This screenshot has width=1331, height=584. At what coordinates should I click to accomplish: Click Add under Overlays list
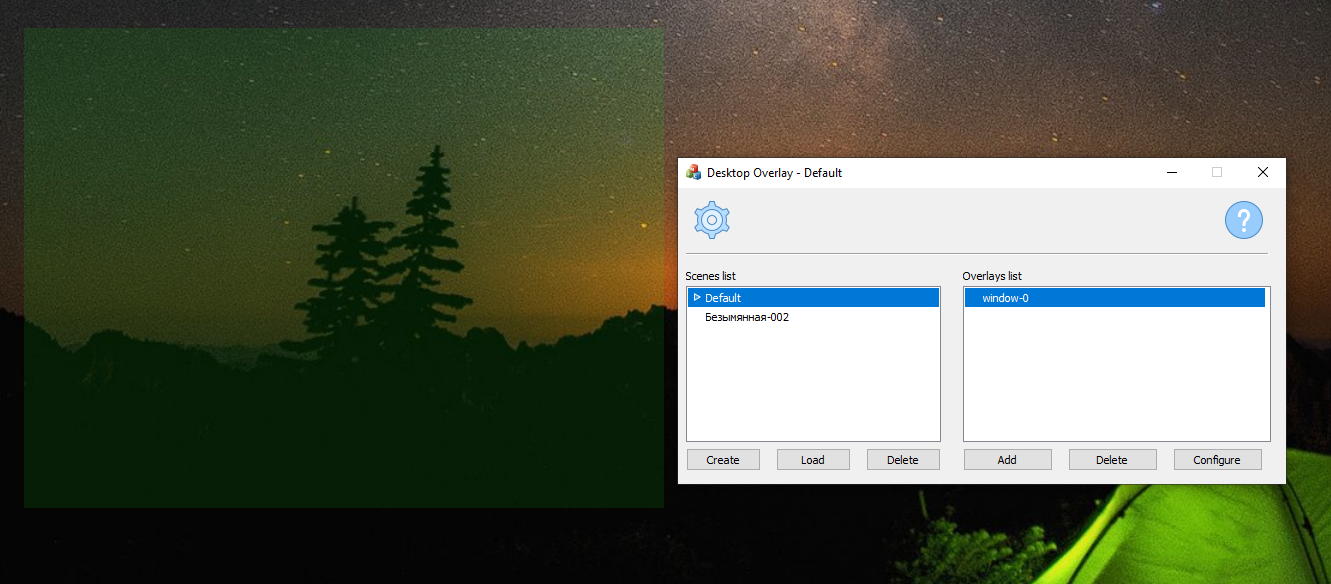pos(1007,460)
